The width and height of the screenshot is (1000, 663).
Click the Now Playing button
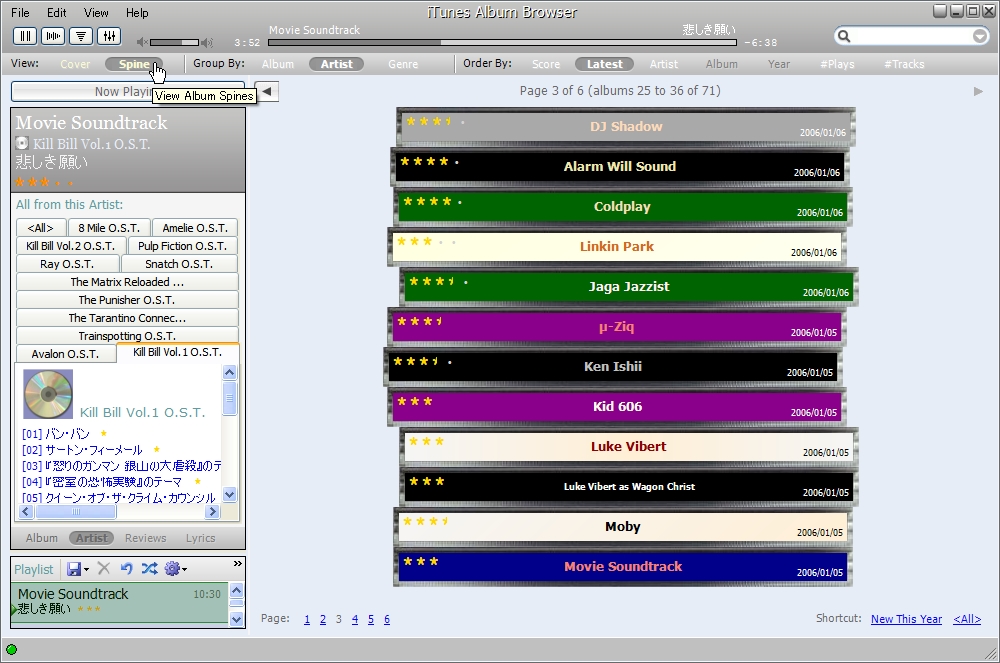pyautogui.click(x=128, y=92)
